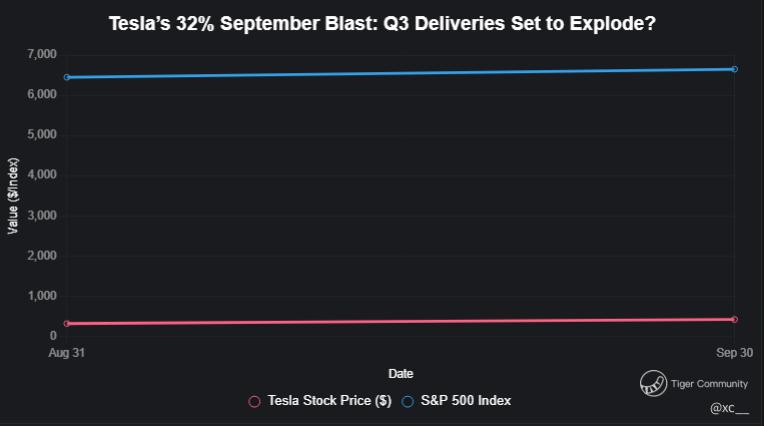Select Tesla data point at Sep 30
Image resolution: width=764 pixels, height=426 pixels.
click(x=734, y=319)
